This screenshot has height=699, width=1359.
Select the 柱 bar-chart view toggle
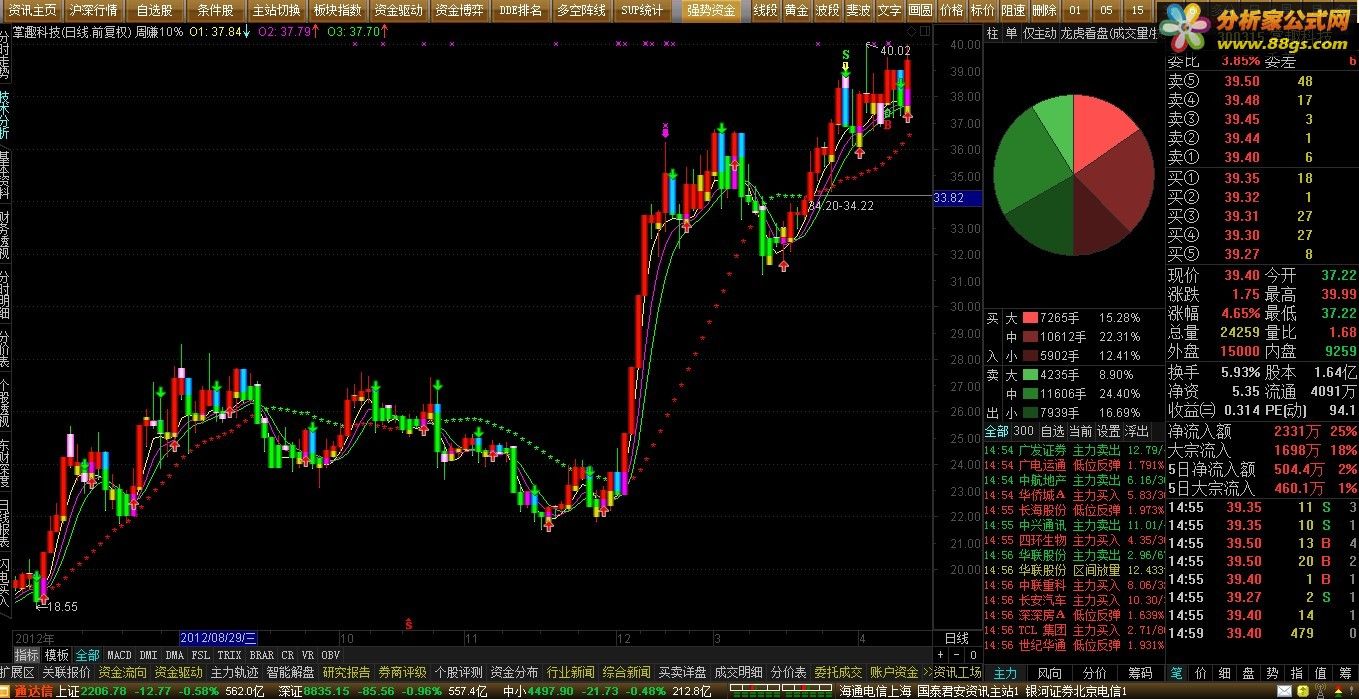pos(993,34)
